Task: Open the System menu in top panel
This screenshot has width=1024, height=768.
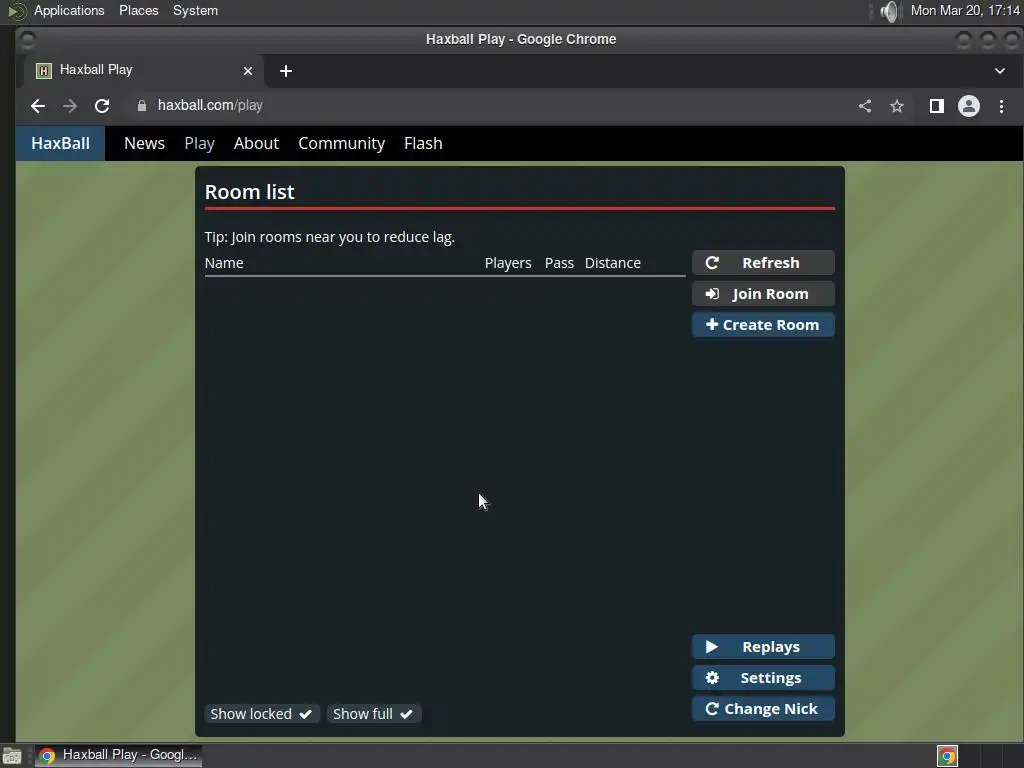Action: [195, 10]
